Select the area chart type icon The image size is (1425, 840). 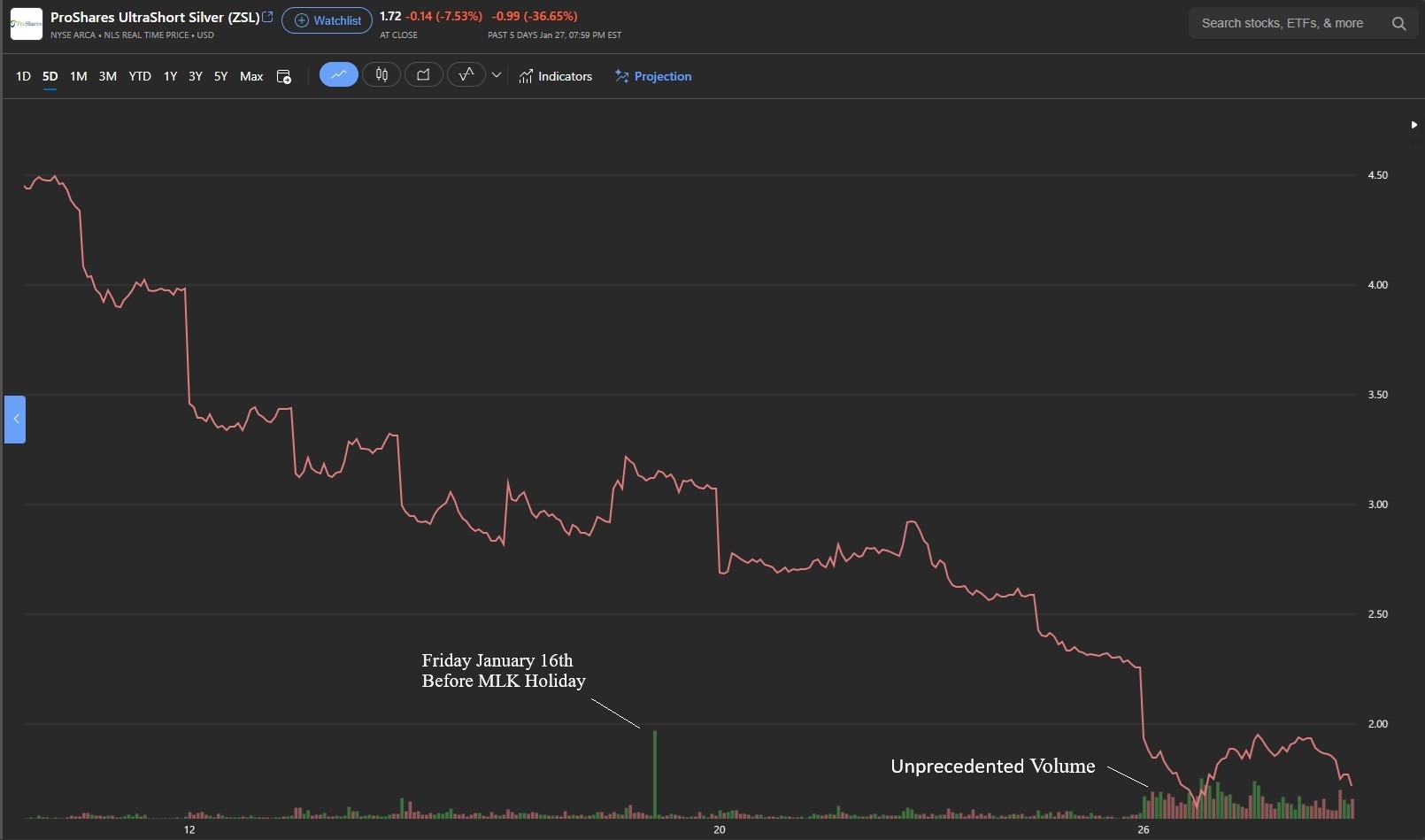click(x=423, y=75)
